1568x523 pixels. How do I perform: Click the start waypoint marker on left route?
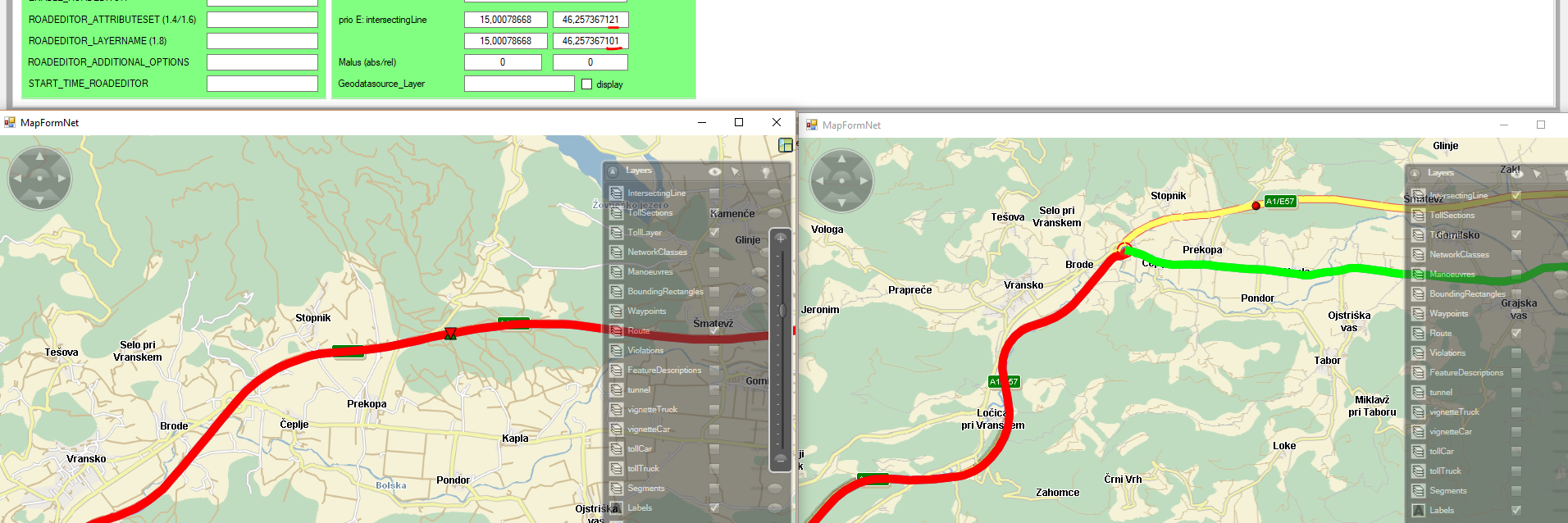point(450,334)
